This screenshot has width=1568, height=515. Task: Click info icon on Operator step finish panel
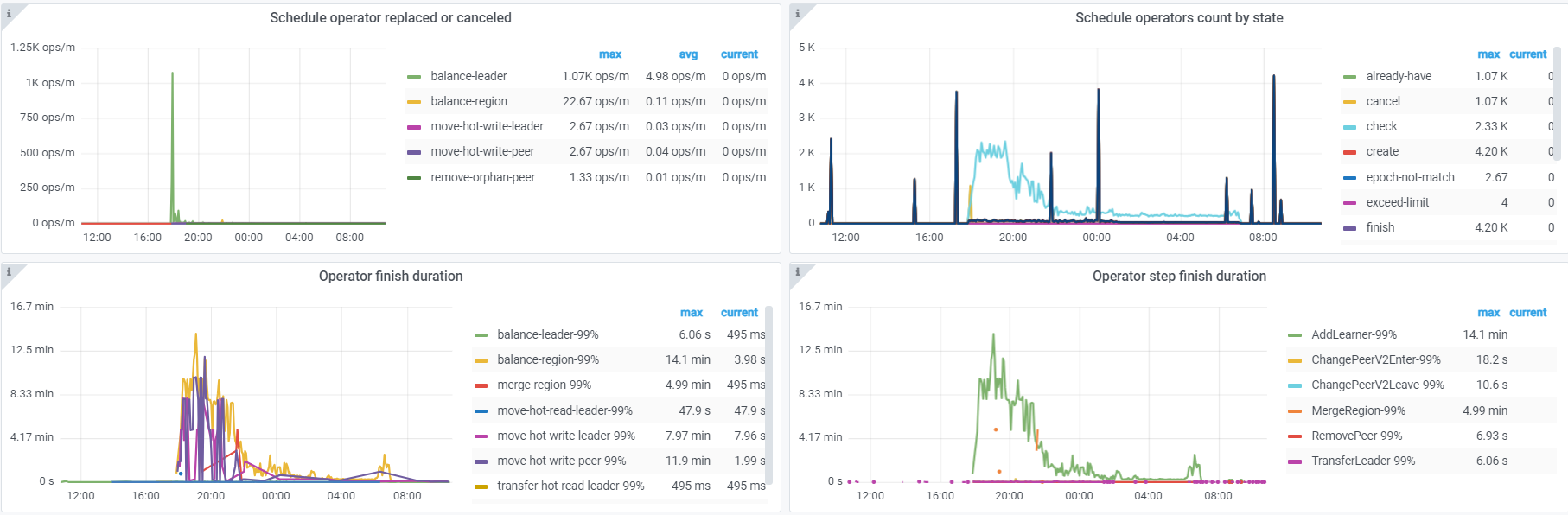click(x=797, y=271)
